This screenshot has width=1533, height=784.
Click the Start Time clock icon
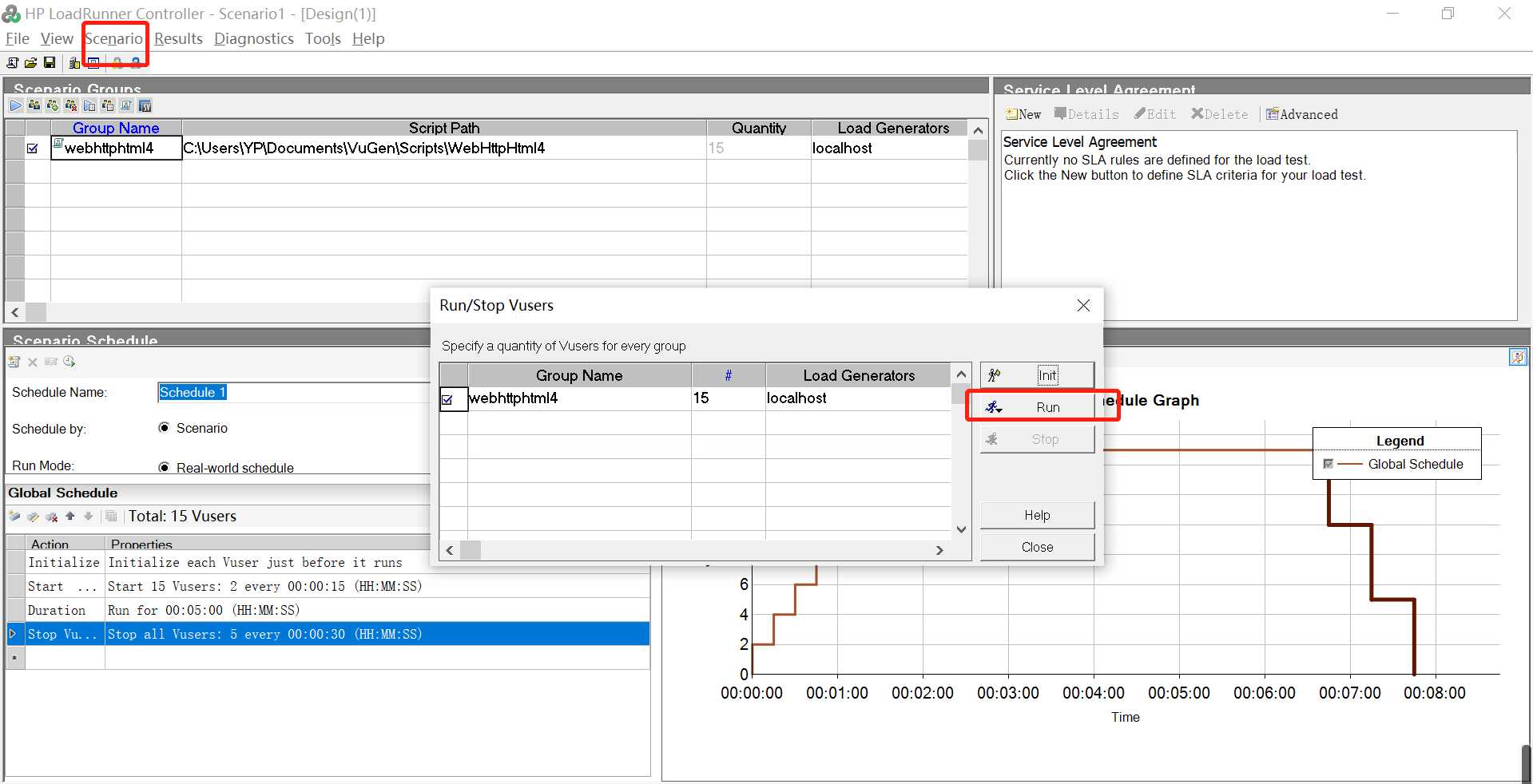coord(70,362)
